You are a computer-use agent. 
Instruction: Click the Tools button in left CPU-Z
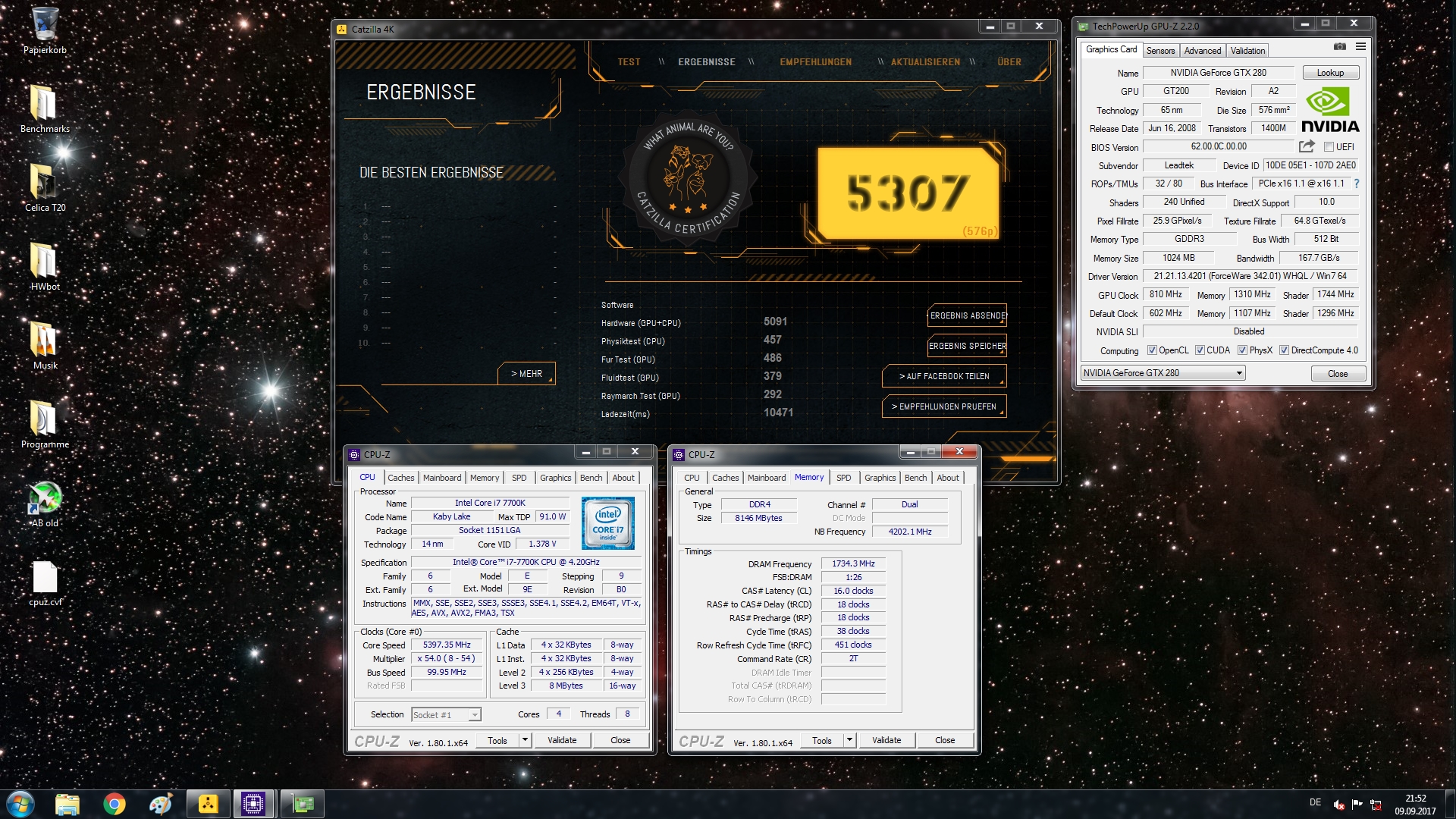pyautogui.click(x=497, y=740)
